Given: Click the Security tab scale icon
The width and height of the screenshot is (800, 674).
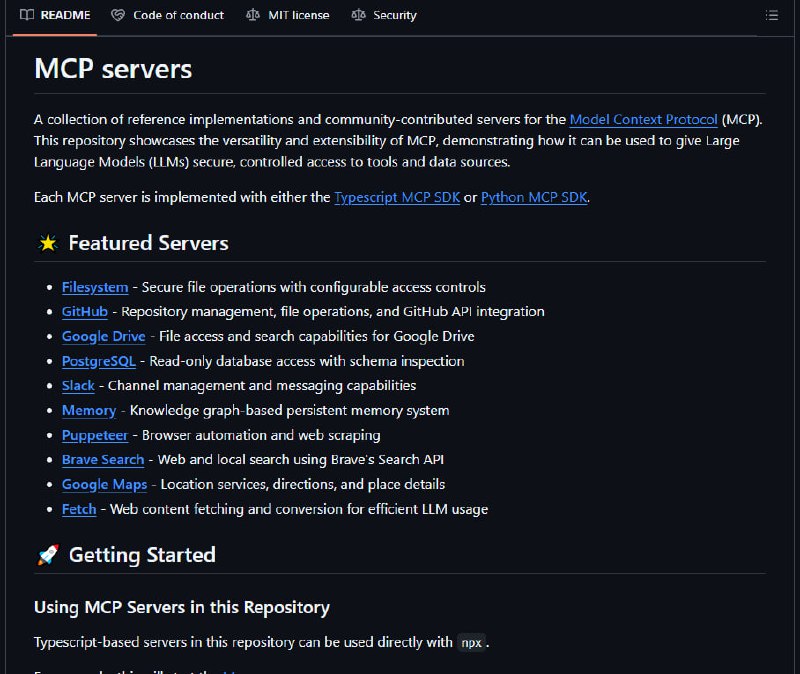Looking at the screenshot, I should (x=358, y=15).
